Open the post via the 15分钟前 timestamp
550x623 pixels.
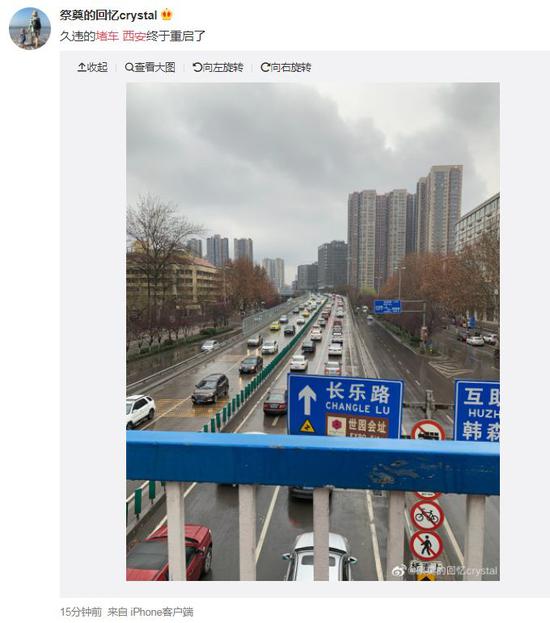81,611
